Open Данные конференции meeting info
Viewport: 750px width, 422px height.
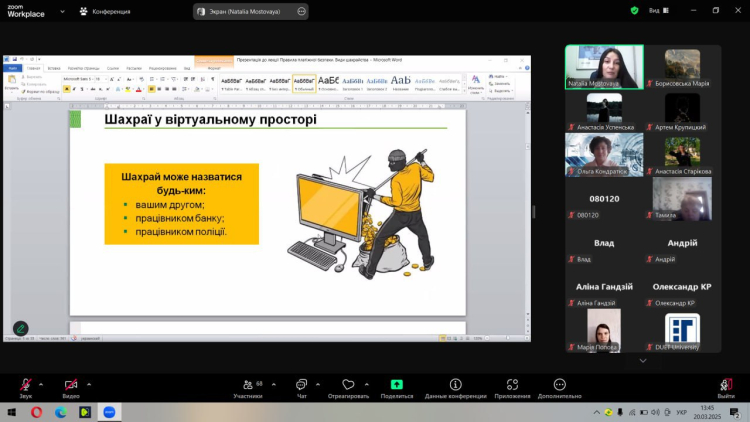pos(455,386)
